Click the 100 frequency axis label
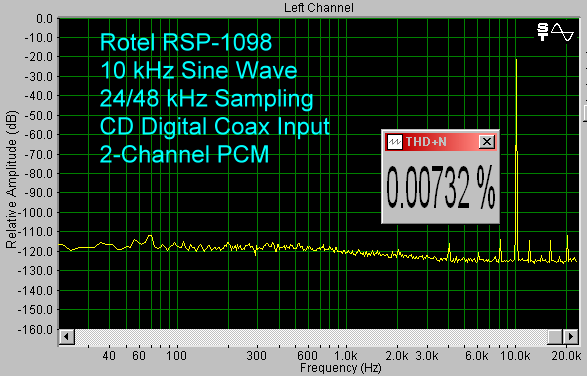 tap(176, 355)
